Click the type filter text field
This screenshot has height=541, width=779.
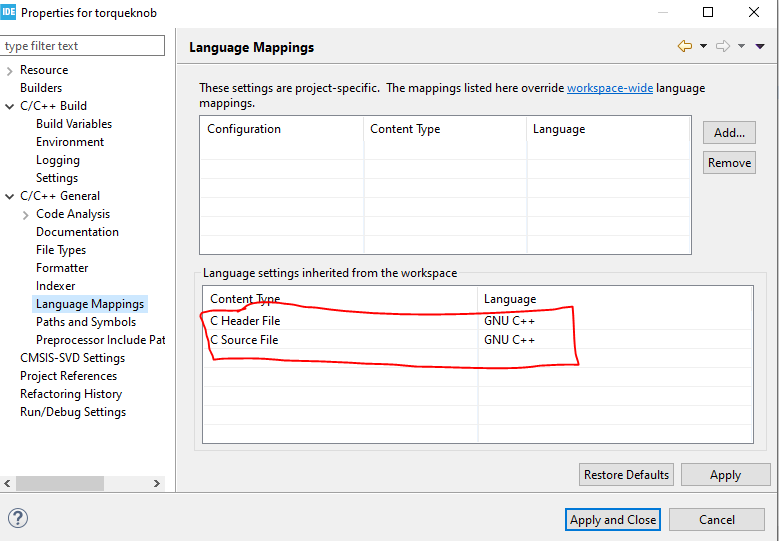[x=82, y=46]
